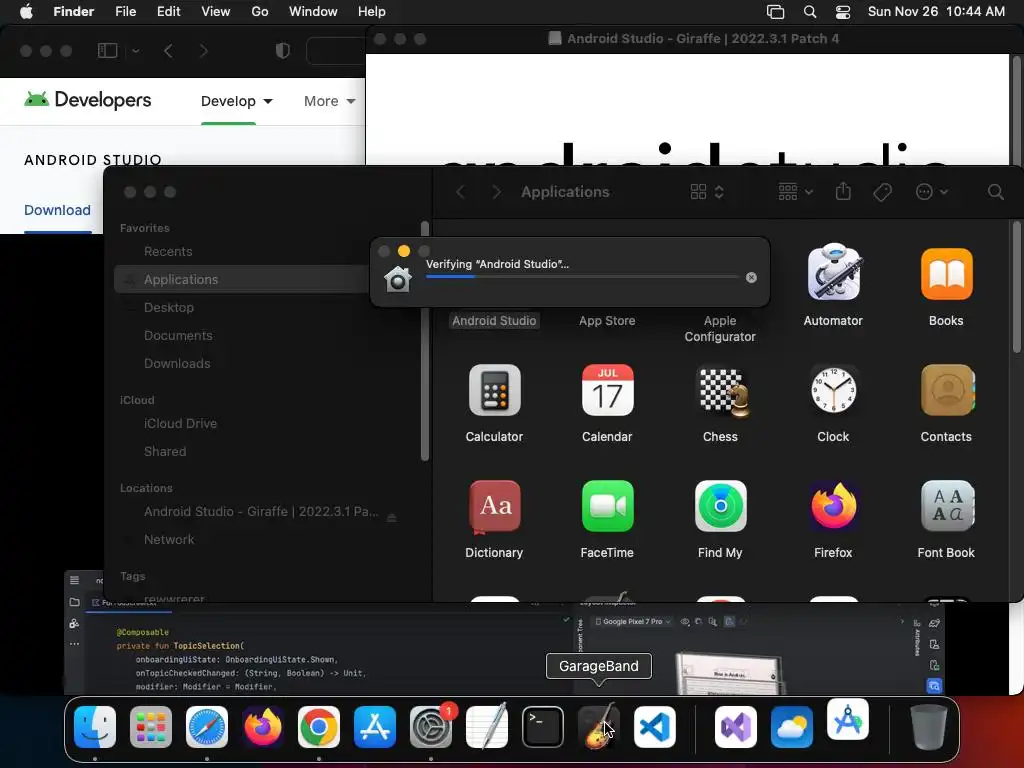
Task: Click the Verifying Android Studio progress bar
Action: (x=582, y=277)
